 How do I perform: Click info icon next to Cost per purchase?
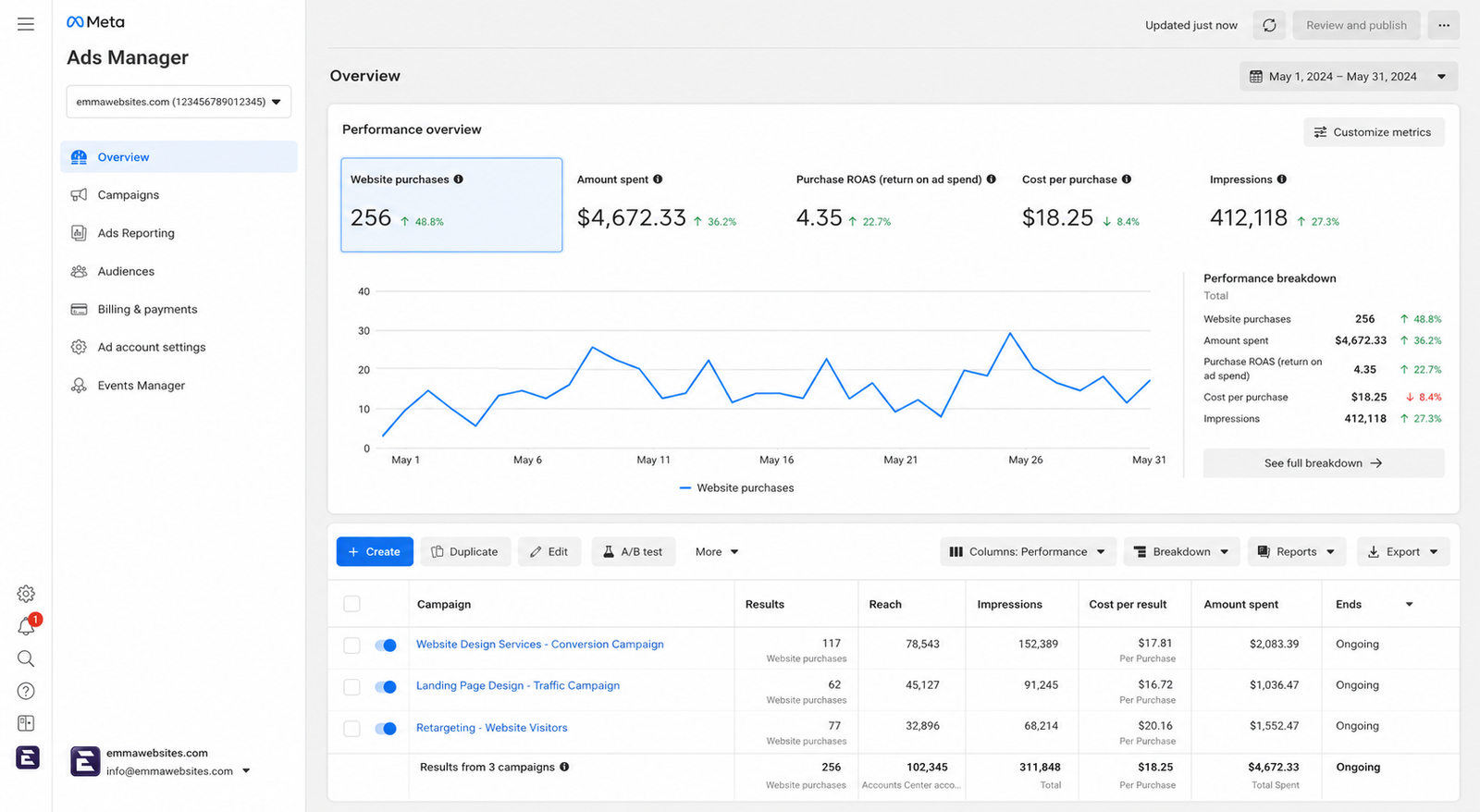coord(1127,179)
